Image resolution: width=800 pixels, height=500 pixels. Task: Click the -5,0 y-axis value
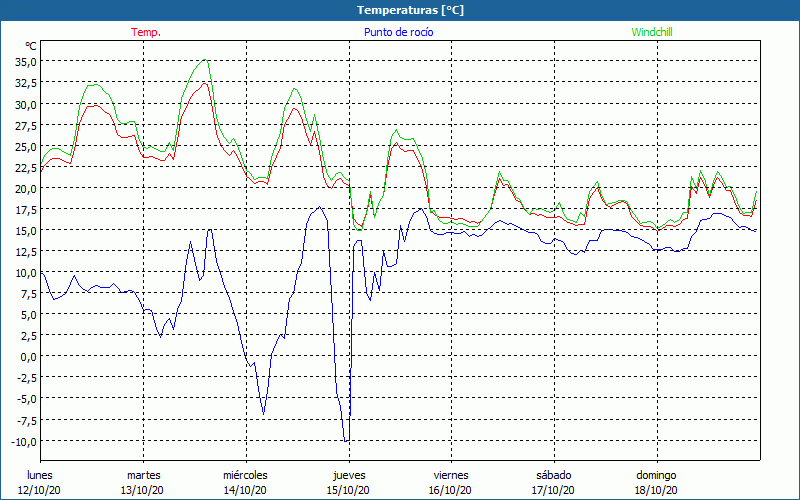[26, 399]
